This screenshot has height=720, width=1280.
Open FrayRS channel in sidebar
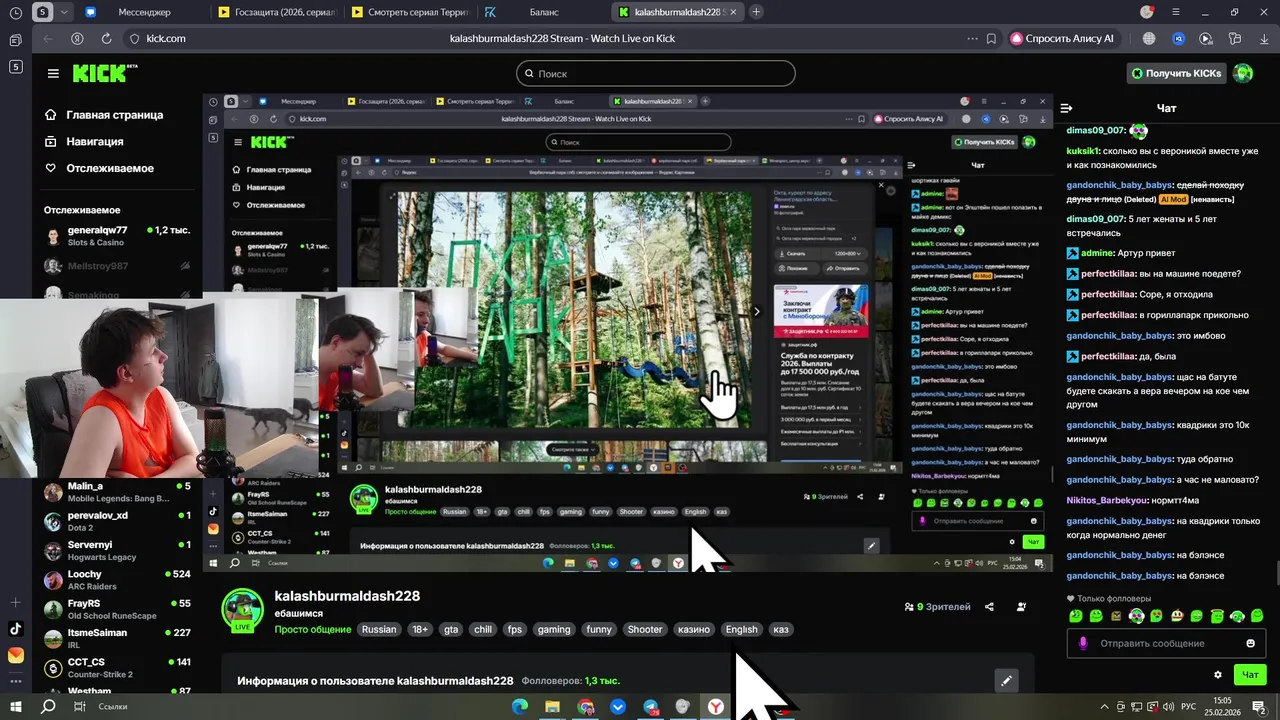pos(118,609)
